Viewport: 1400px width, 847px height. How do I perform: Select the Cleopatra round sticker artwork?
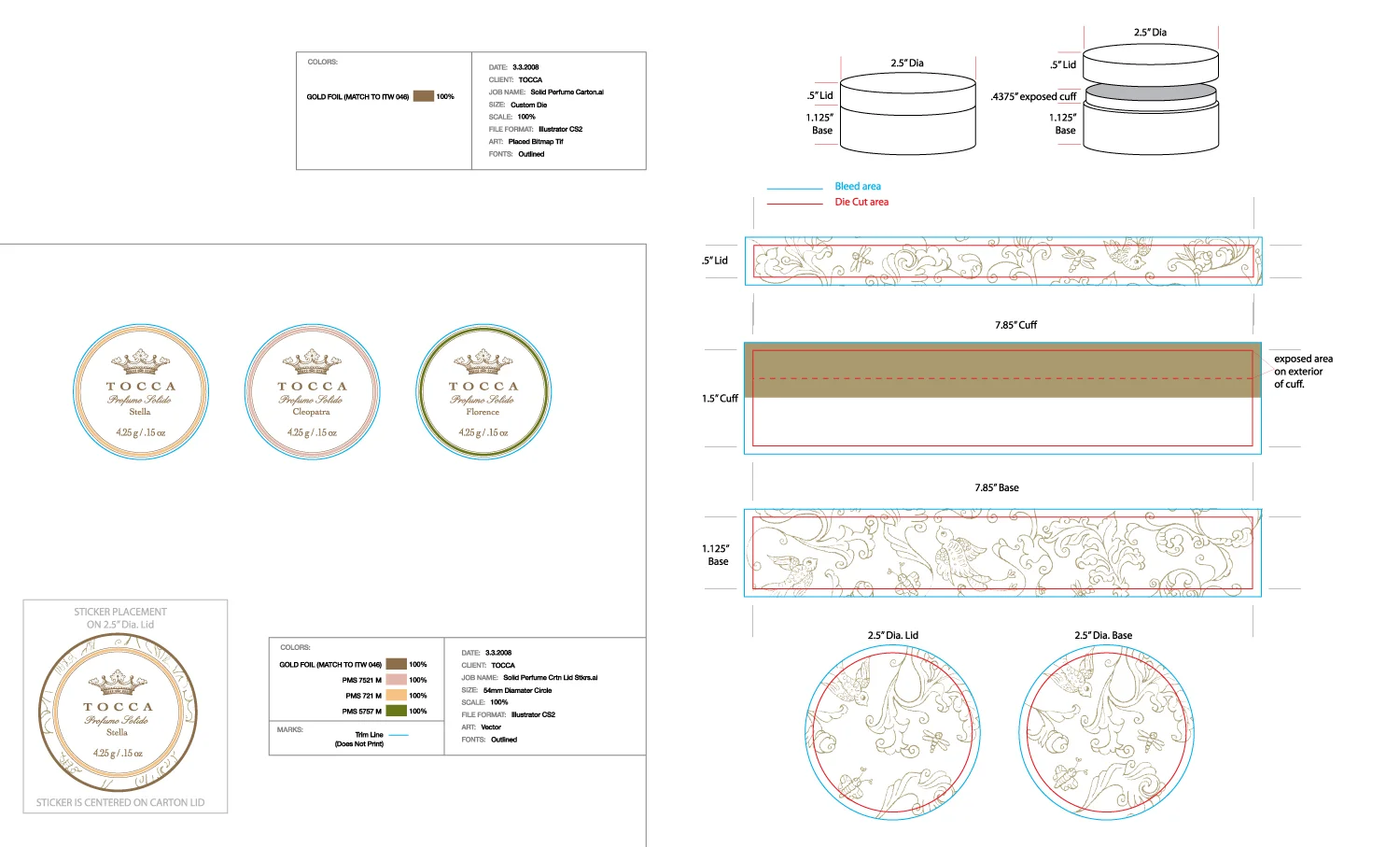point(312,392)
